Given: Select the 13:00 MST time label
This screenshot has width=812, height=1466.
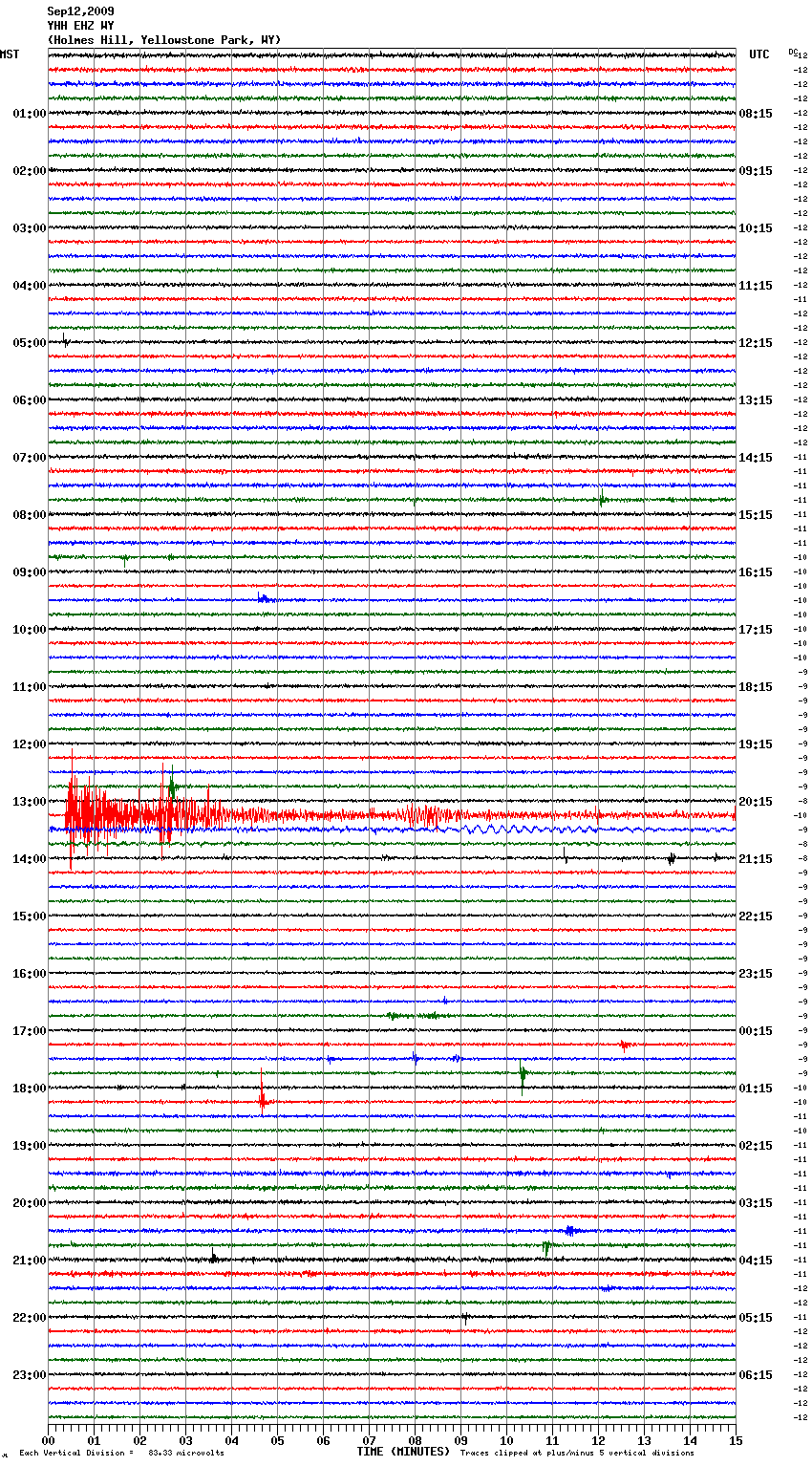Looking at the screenshot, I should 29,802.
